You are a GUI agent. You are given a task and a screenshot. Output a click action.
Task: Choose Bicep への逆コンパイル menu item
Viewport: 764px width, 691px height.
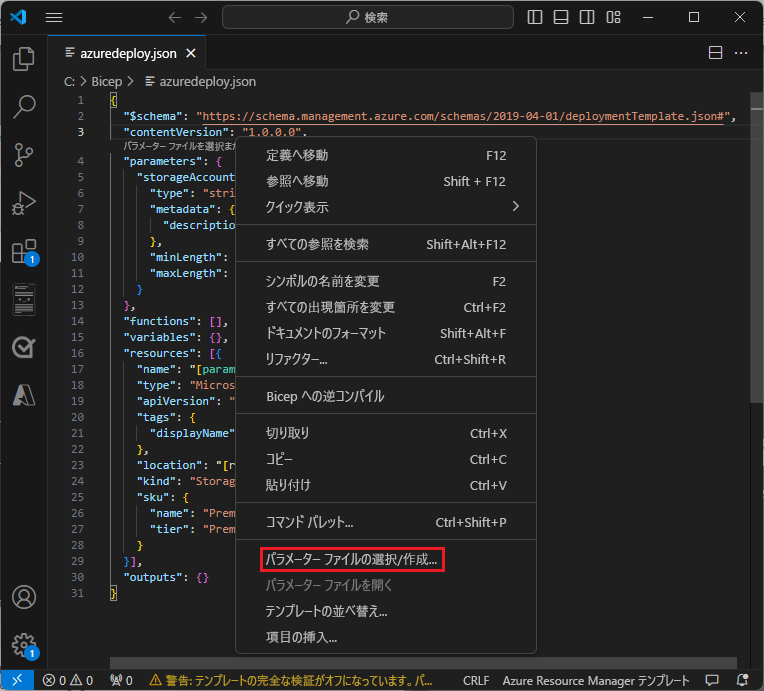(x=385, y=396)
